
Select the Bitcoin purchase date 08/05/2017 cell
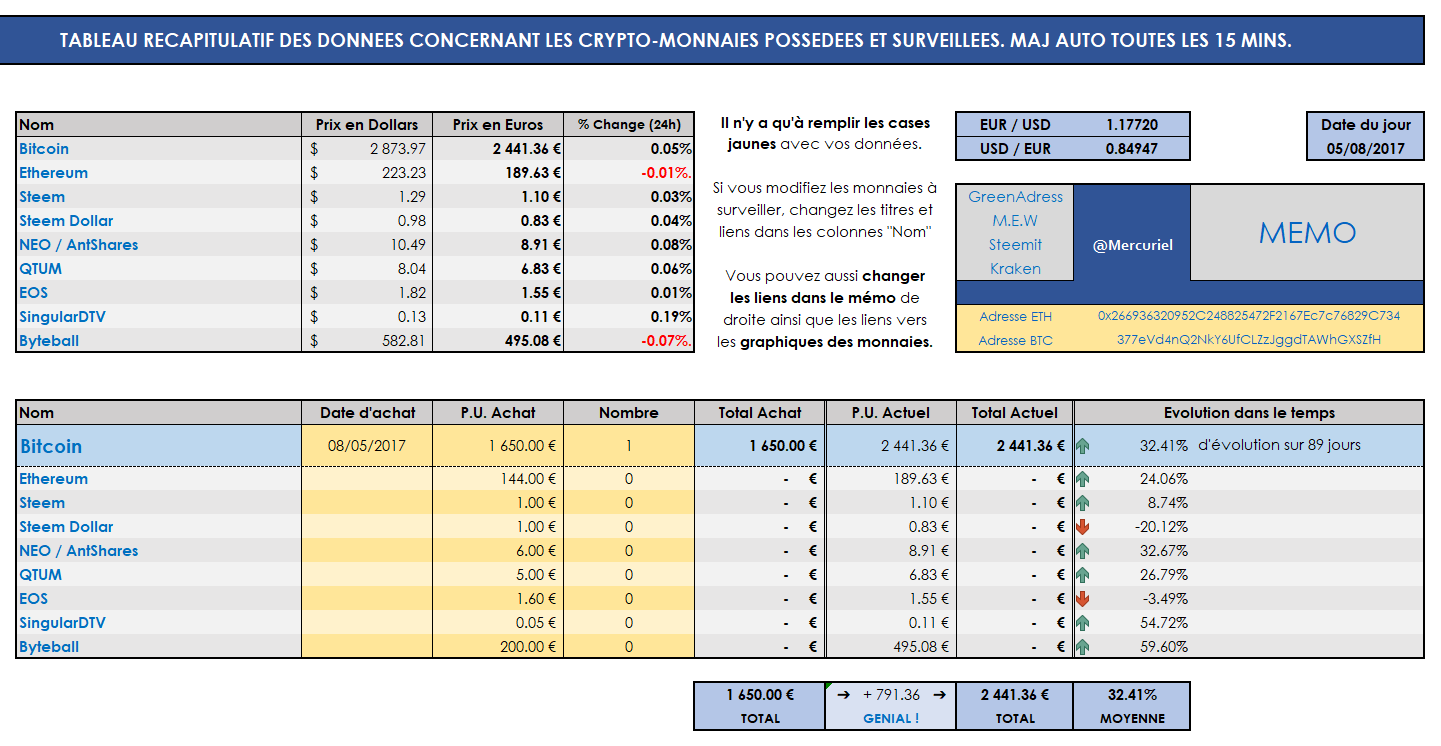pyautogui.click(x=367, y=446)
